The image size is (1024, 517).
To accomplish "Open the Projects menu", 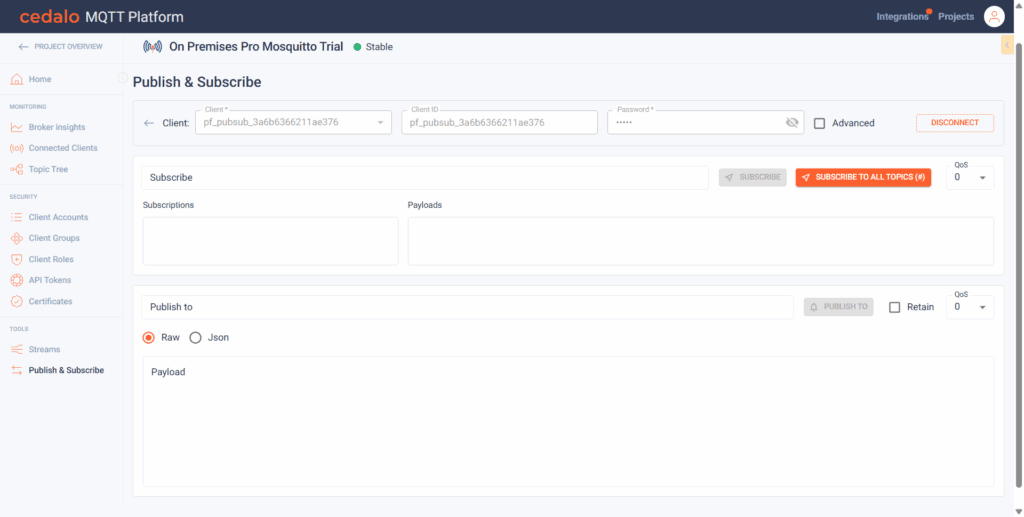I will tap(955, 17).
